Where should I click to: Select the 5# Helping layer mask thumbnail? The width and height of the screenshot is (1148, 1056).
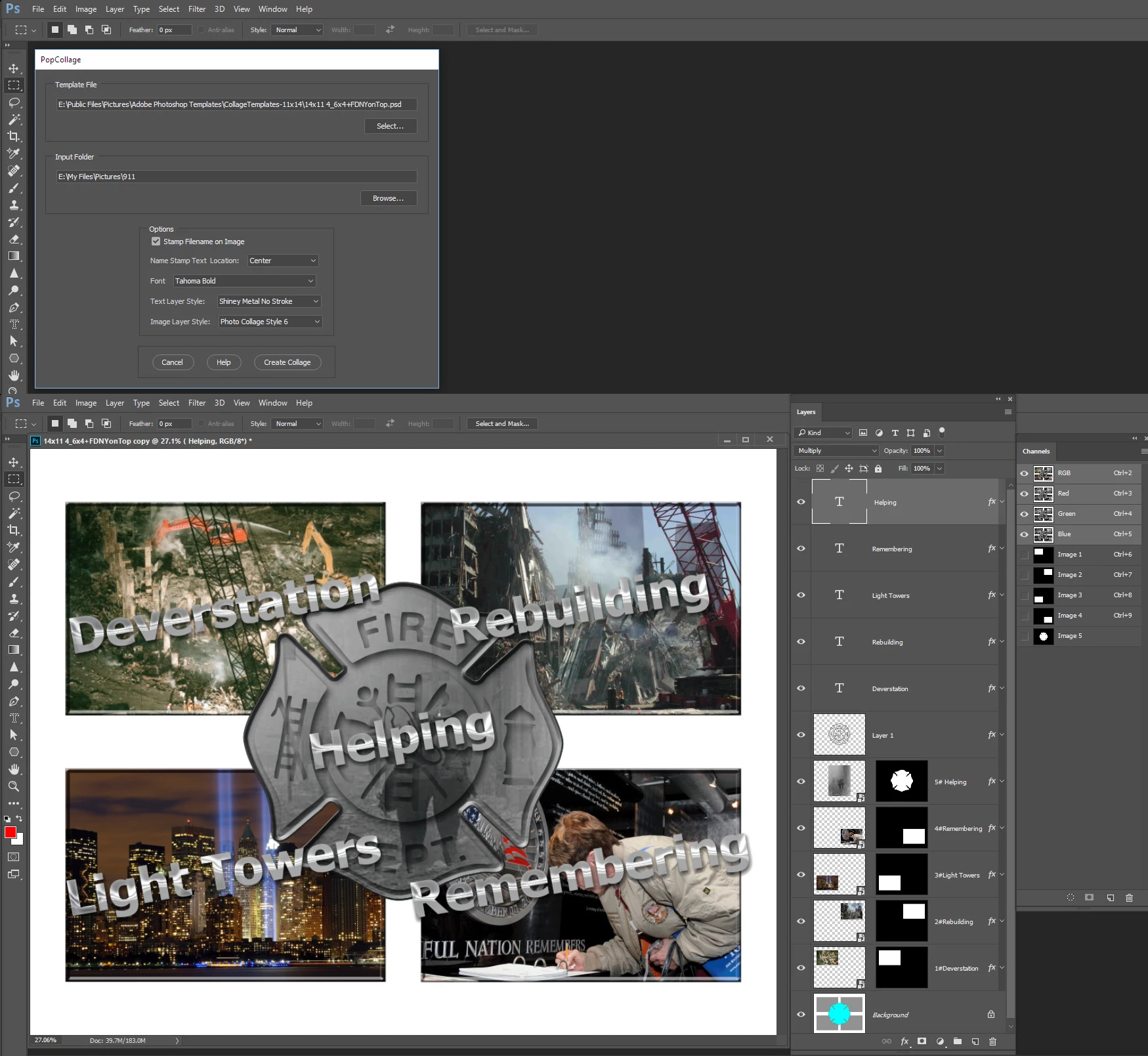pos(902,781)
